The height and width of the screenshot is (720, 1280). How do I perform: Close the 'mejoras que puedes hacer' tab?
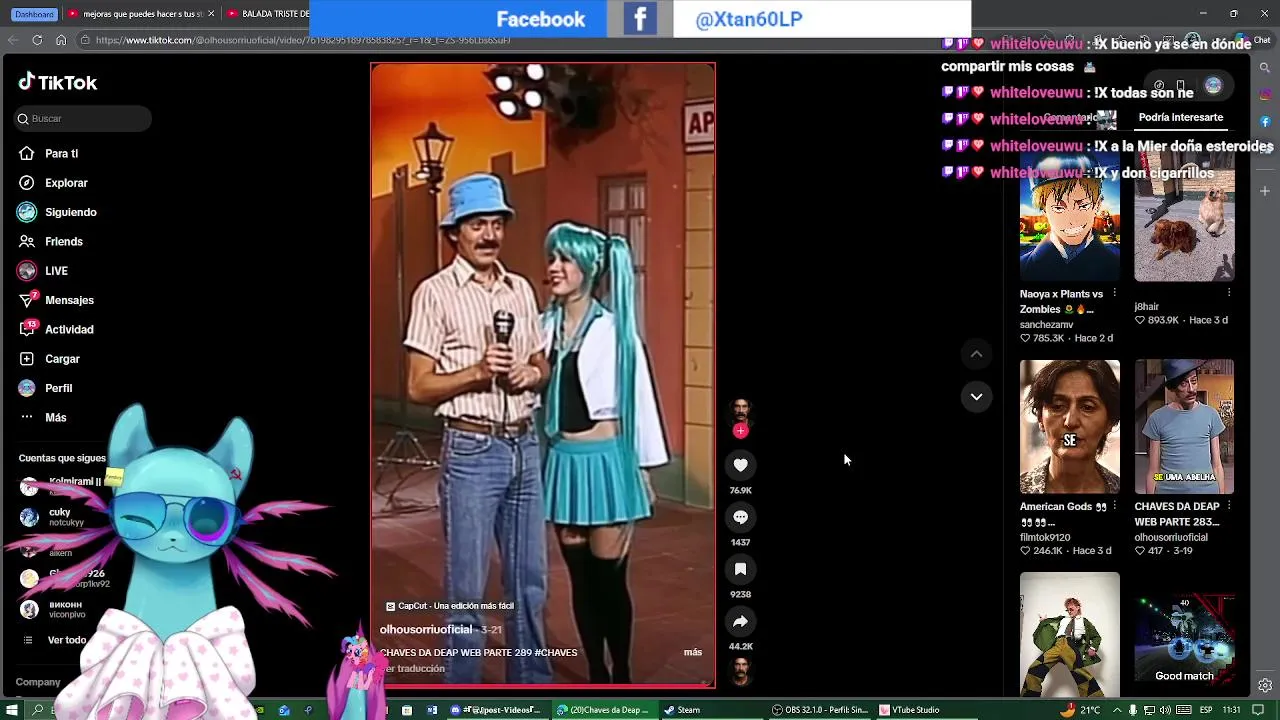pyautogui.click(x=211, y=14)
